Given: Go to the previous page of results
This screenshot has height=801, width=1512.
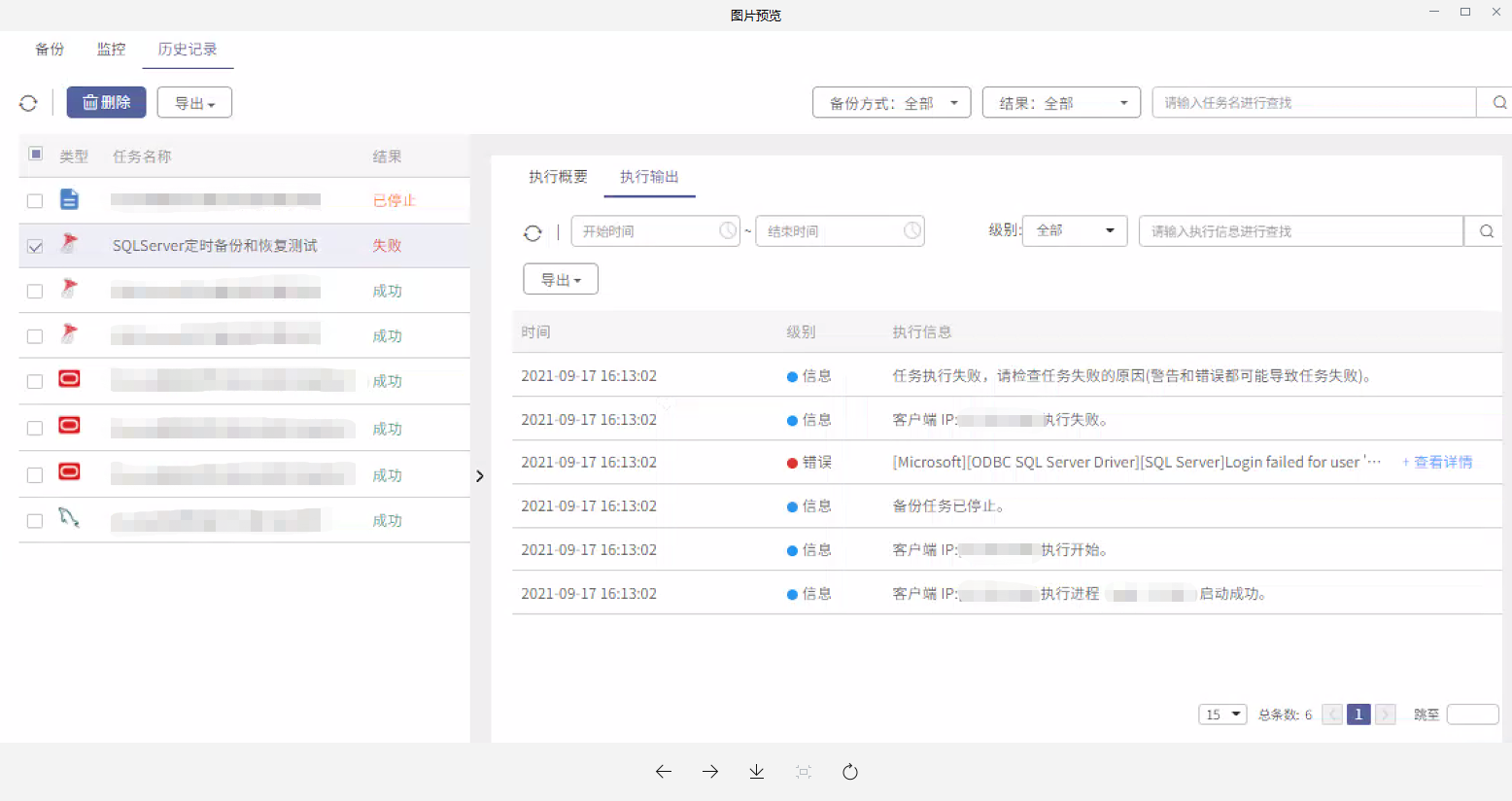Looking at the screenshot, I should pos(1333,714).
